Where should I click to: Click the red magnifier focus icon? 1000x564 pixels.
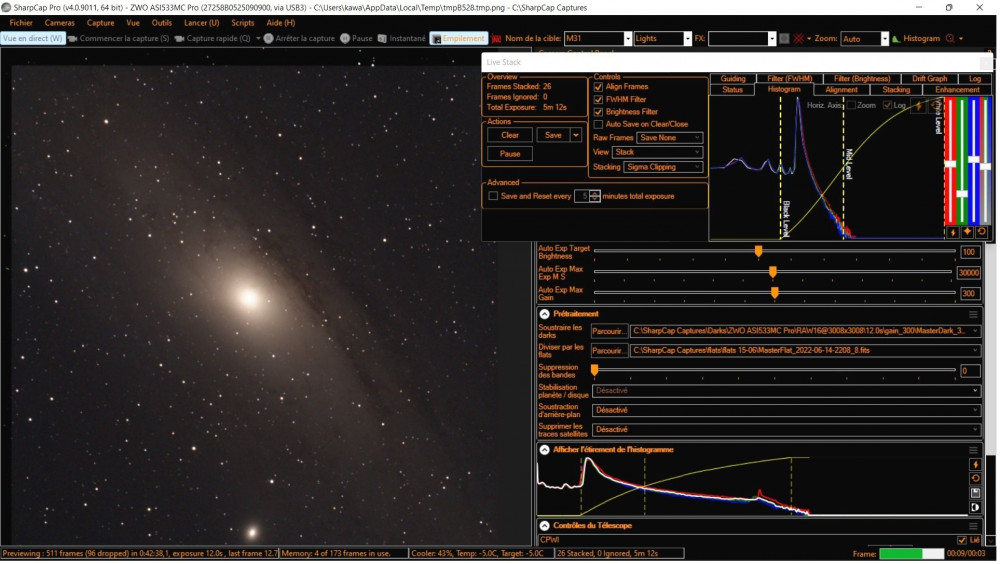pos(950,38)
